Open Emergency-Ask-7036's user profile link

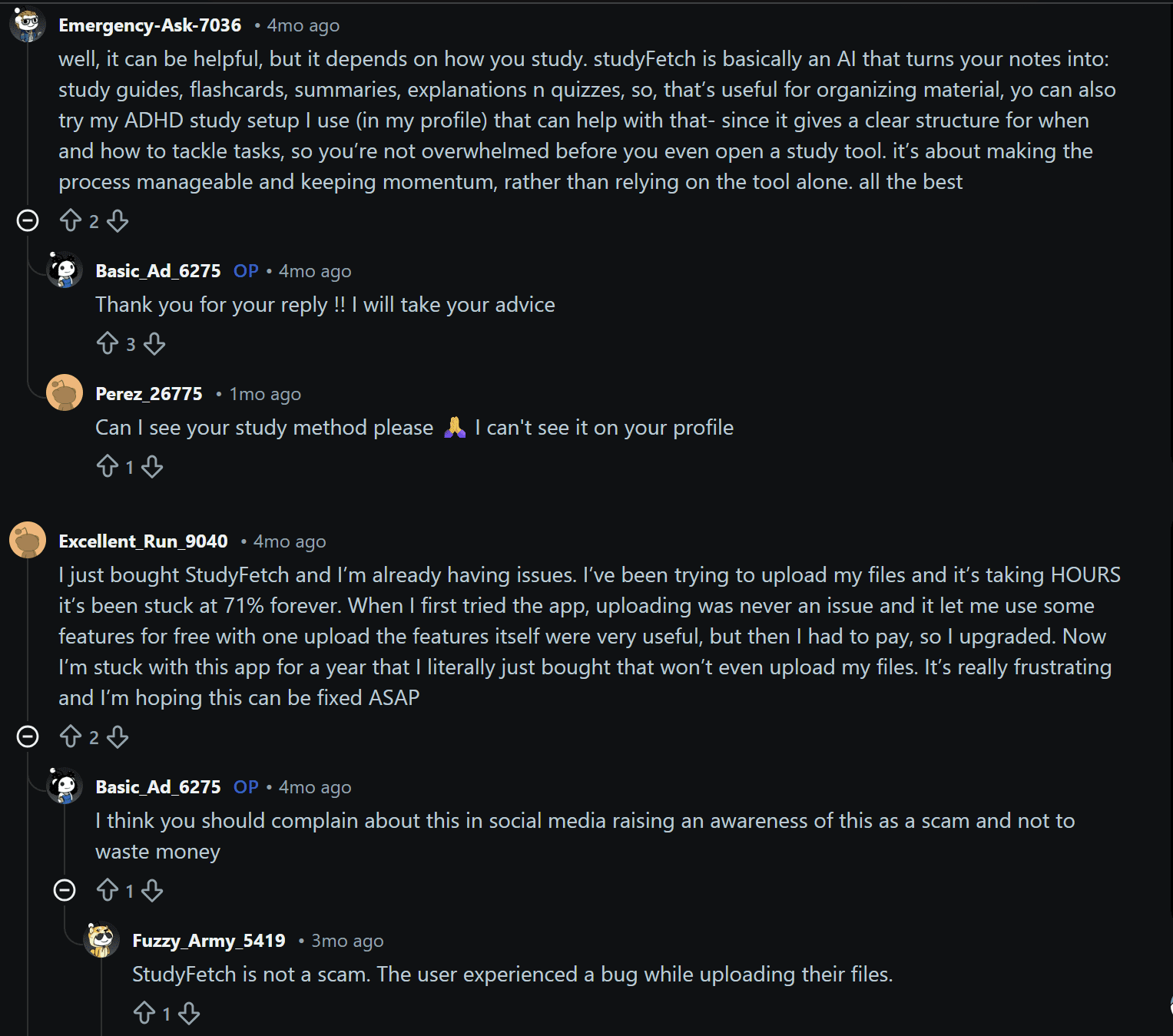150,25
